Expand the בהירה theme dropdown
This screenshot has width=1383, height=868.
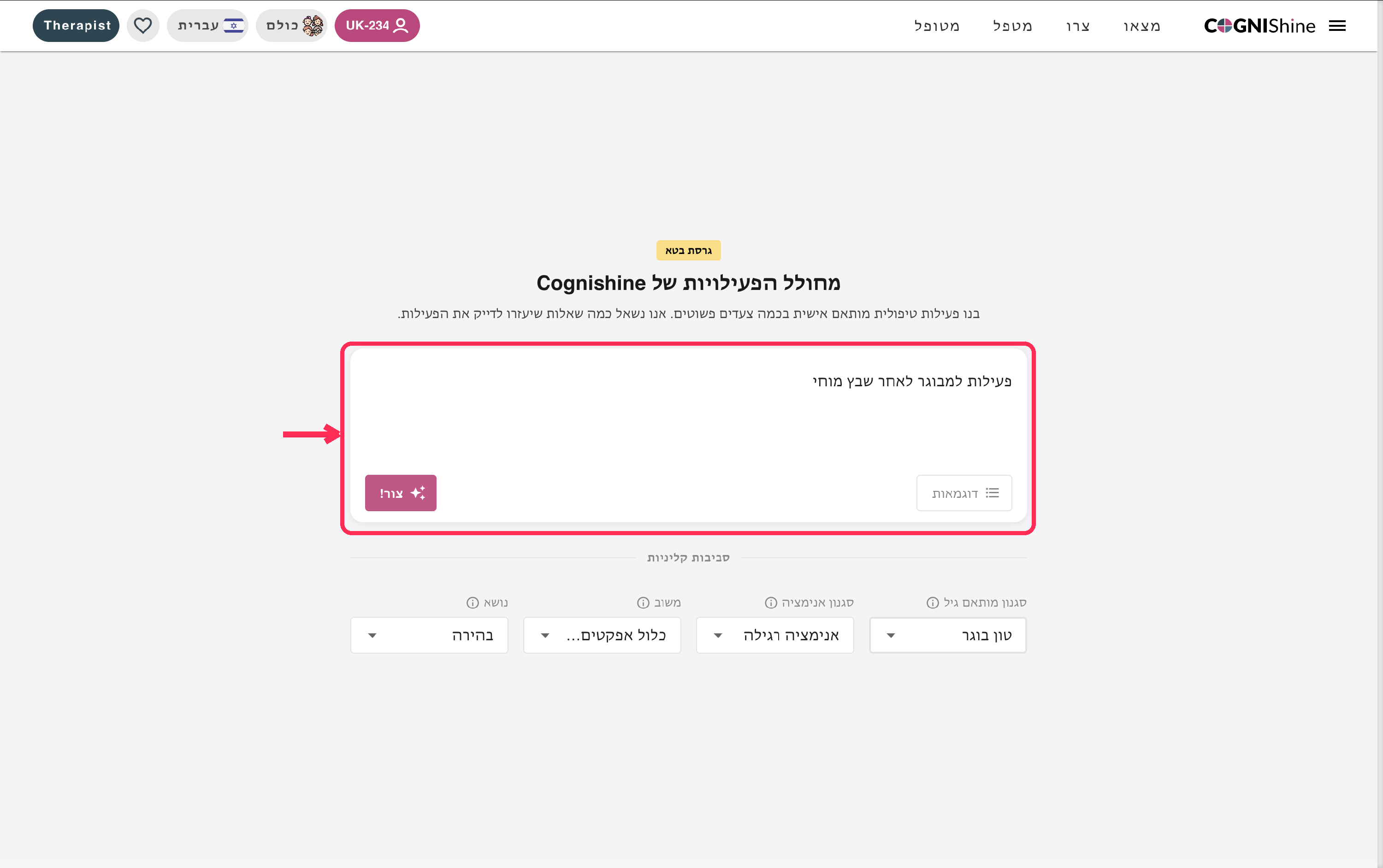click(430, 635)
